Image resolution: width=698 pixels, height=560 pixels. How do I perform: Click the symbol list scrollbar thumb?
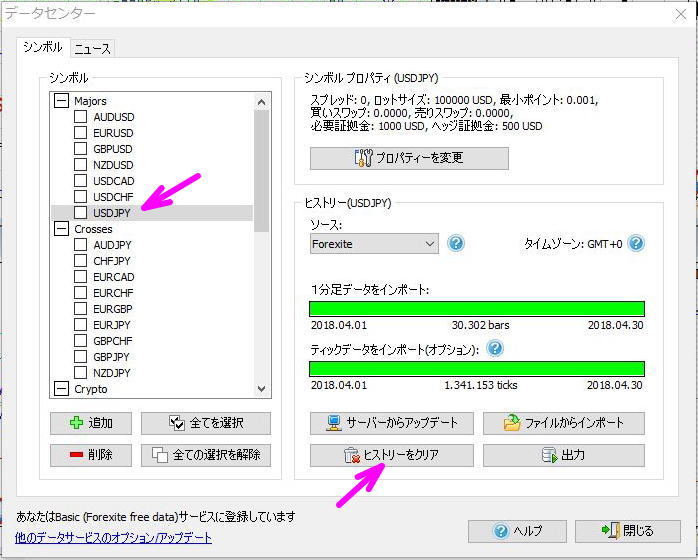pos(262,171)
